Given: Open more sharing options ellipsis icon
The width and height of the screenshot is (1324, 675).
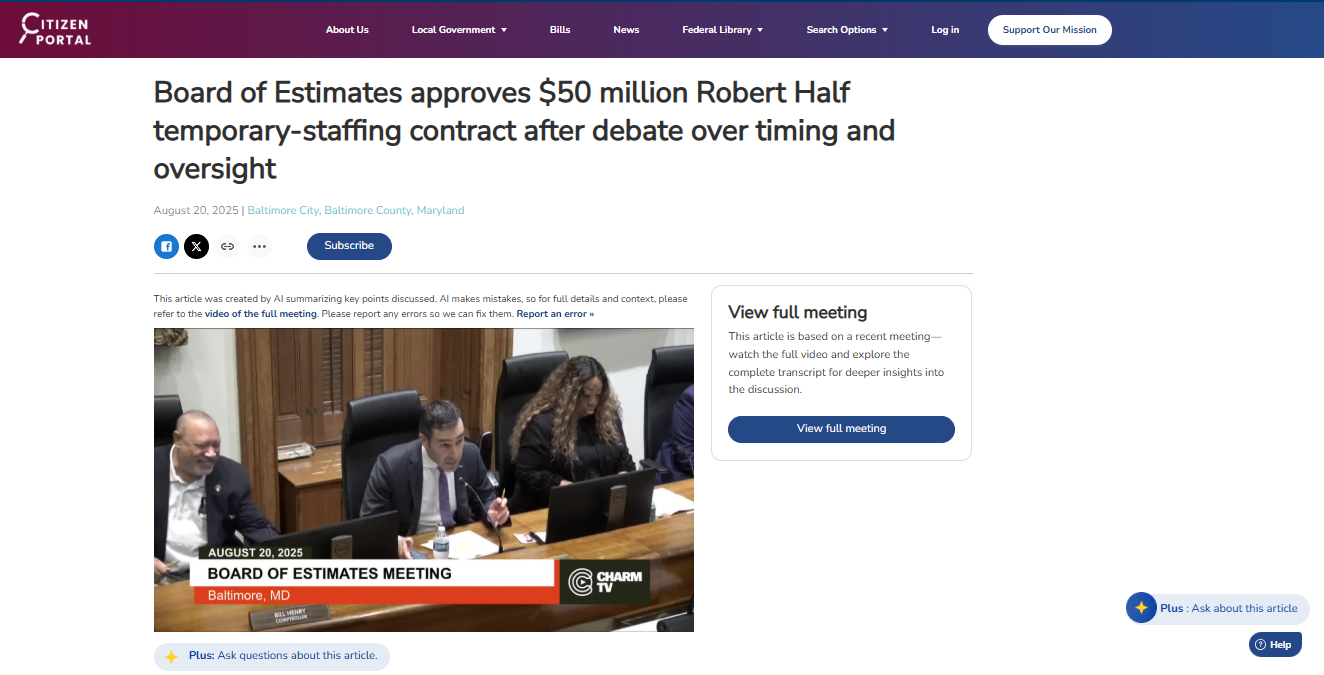Looking at the screenshot, I should [259, 246].
